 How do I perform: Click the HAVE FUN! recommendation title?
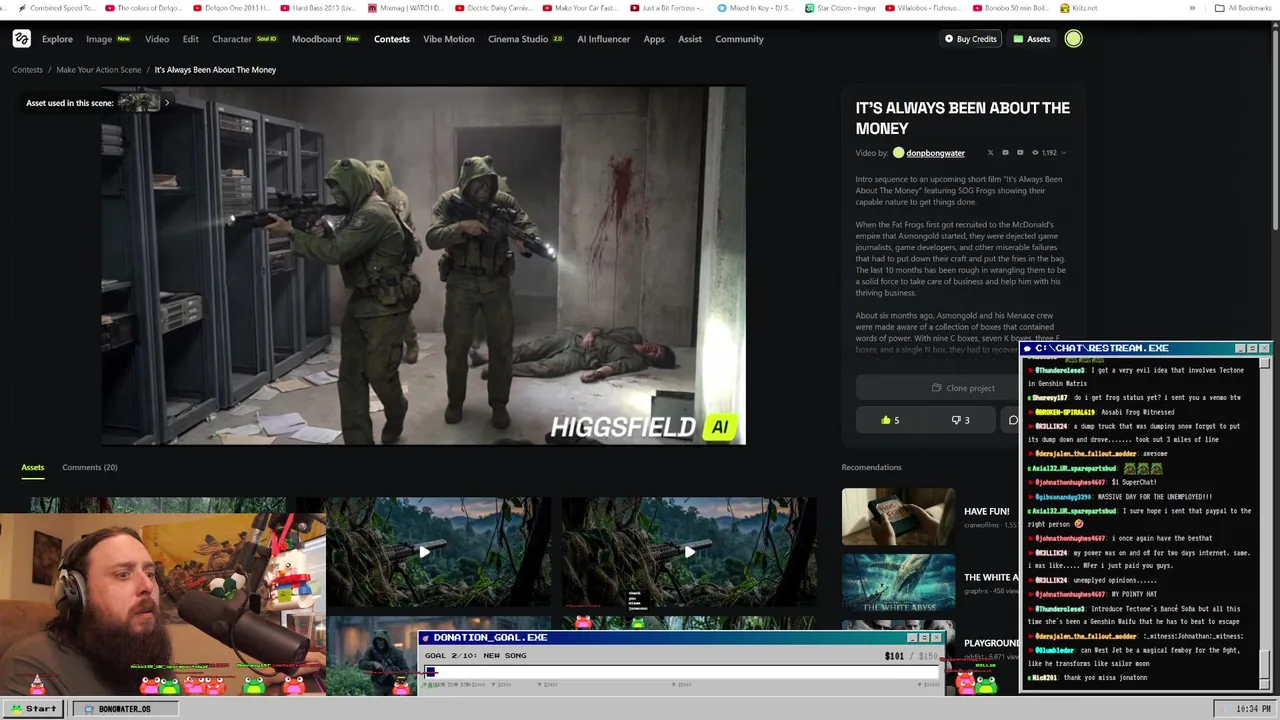(x=986, y=511)
